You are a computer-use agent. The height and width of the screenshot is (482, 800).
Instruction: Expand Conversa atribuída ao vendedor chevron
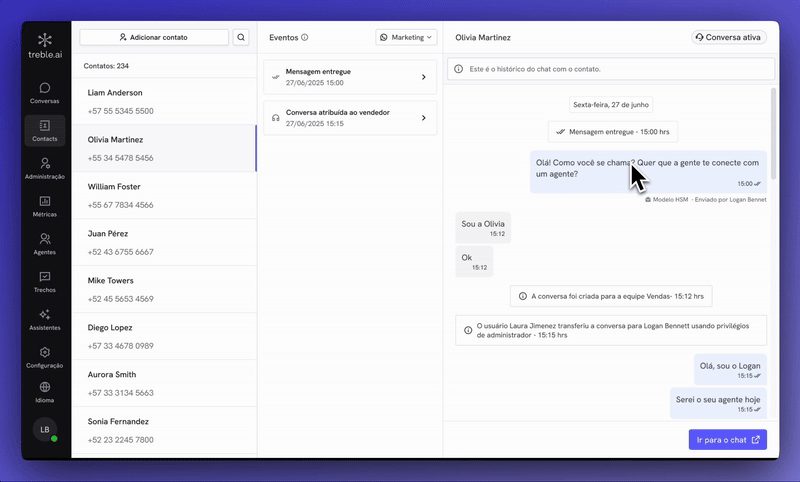coord(423,118)
